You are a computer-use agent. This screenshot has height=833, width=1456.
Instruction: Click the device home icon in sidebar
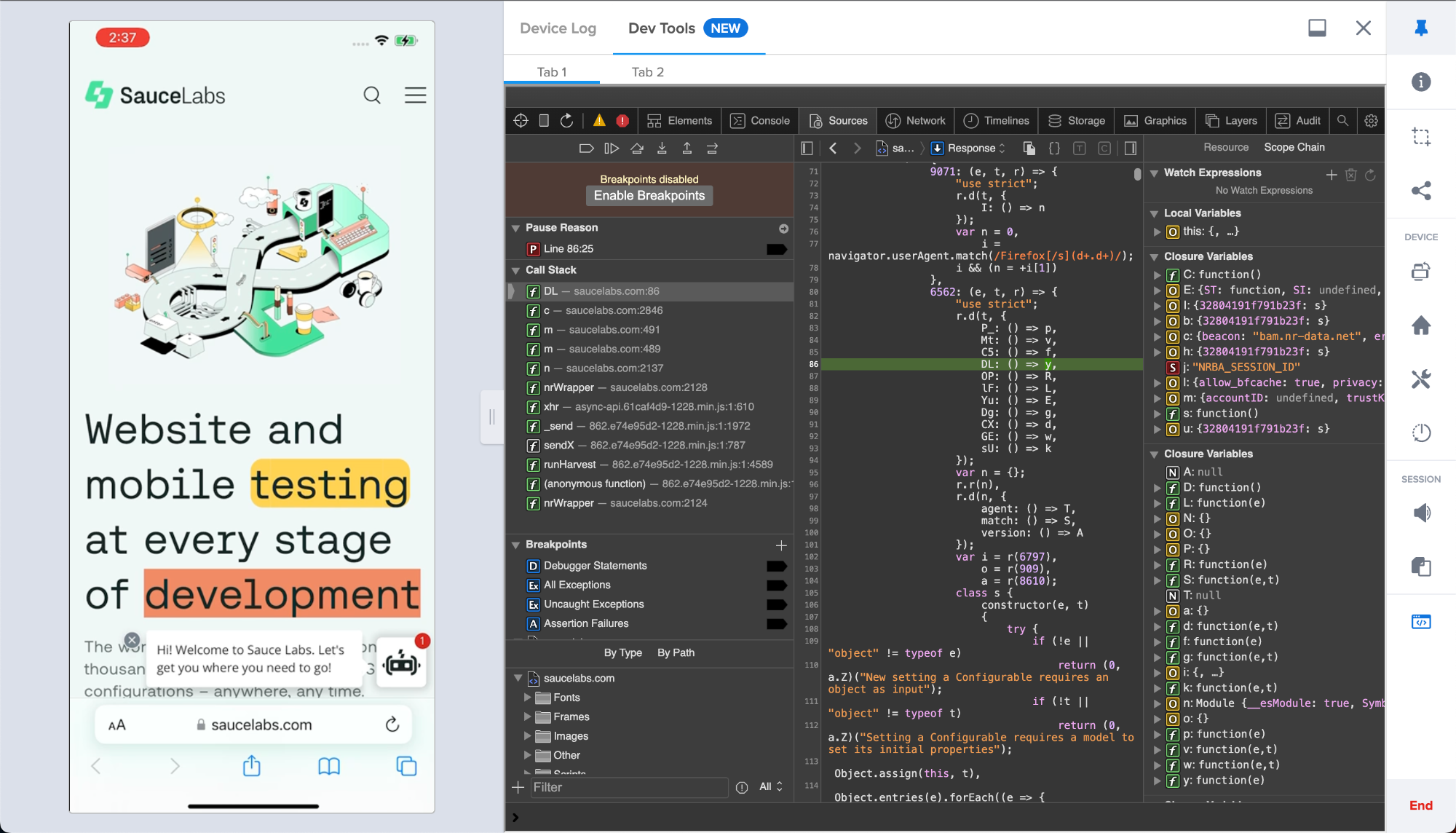[x=1421, y=325]
